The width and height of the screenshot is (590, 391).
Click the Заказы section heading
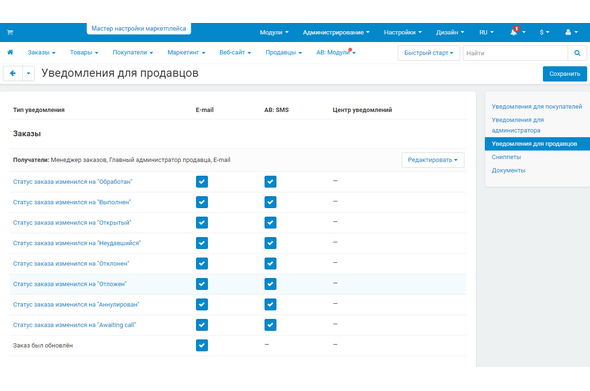(27, 134)
